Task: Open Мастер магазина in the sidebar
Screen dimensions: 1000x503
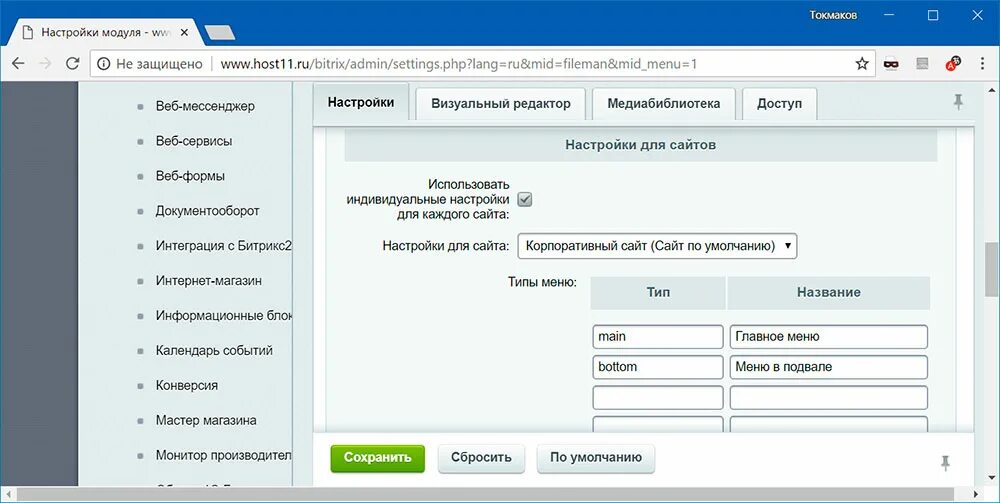Action: pos(206,421)
